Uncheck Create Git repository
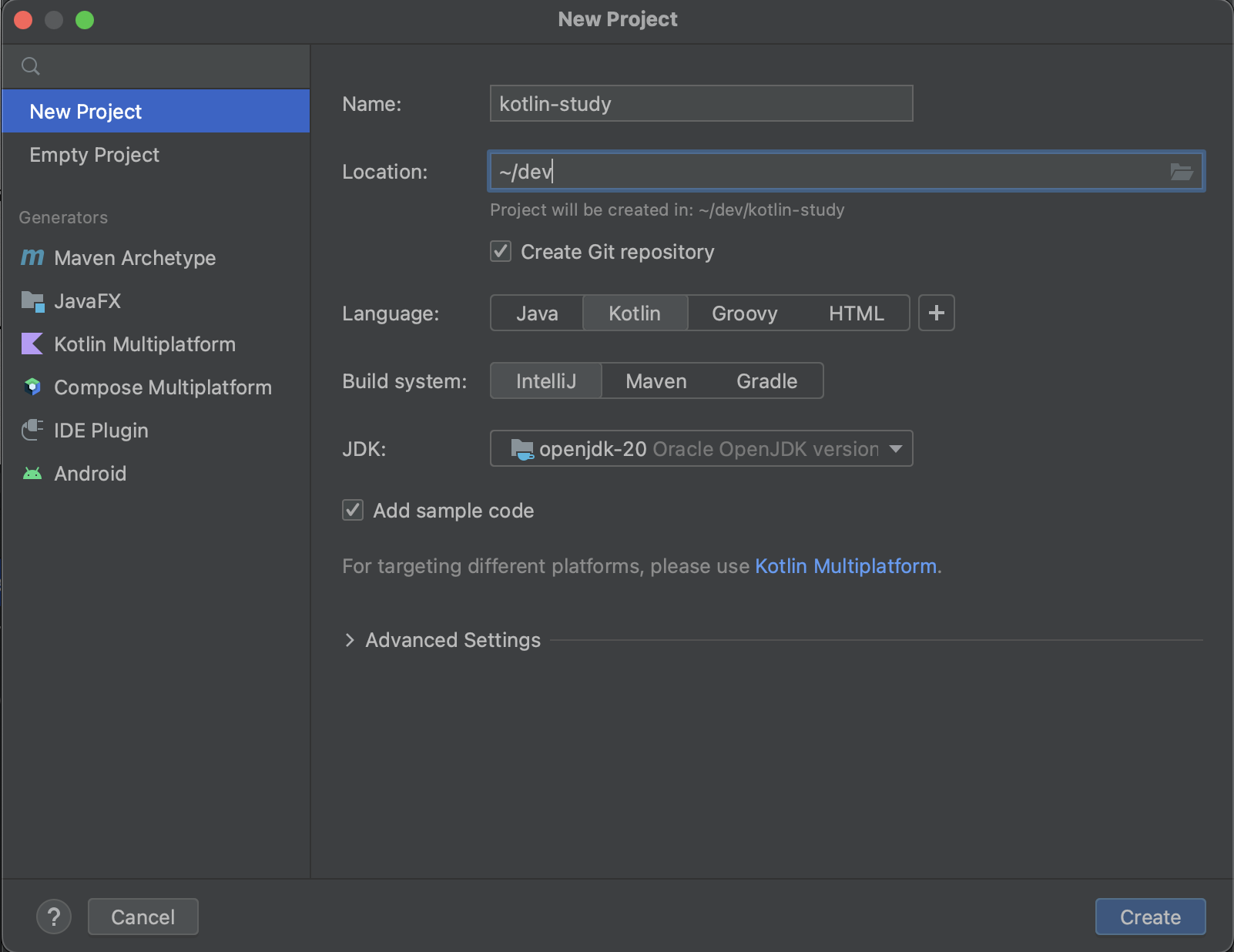 coord(501,252)
